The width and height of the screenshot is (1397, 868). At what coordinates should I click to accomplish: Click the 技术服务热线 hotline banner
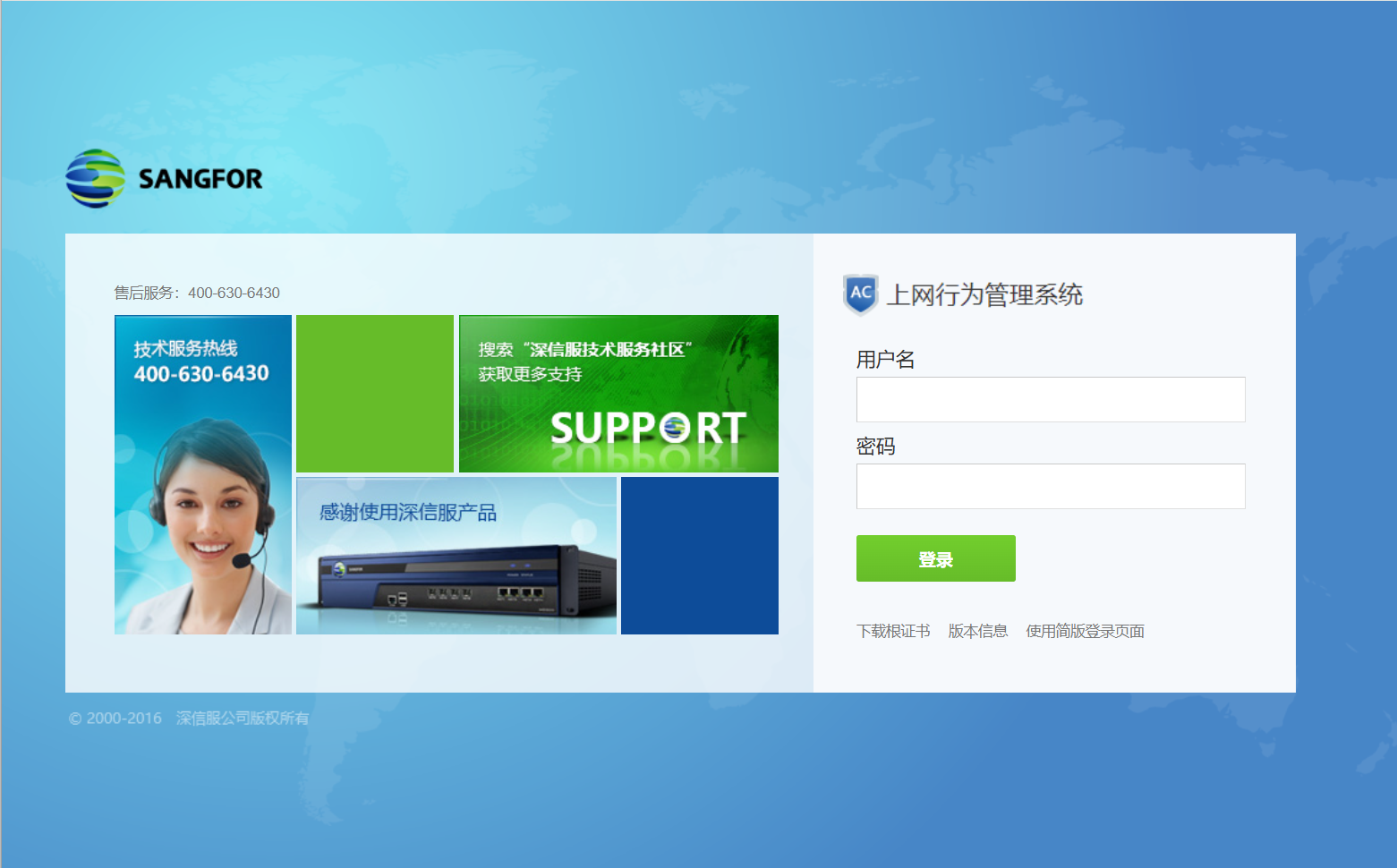coord(203,474)
